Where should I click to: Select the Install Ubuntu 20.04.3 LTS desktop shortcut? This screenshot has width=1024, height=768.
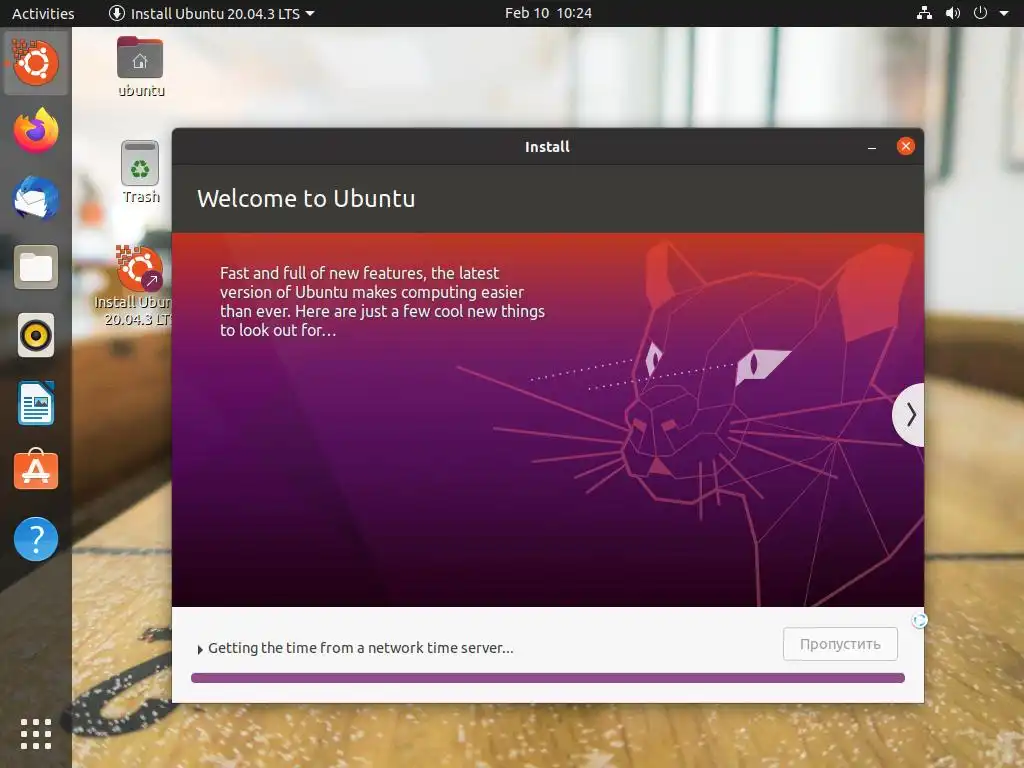pyautogui.click(x=138, y=285)
